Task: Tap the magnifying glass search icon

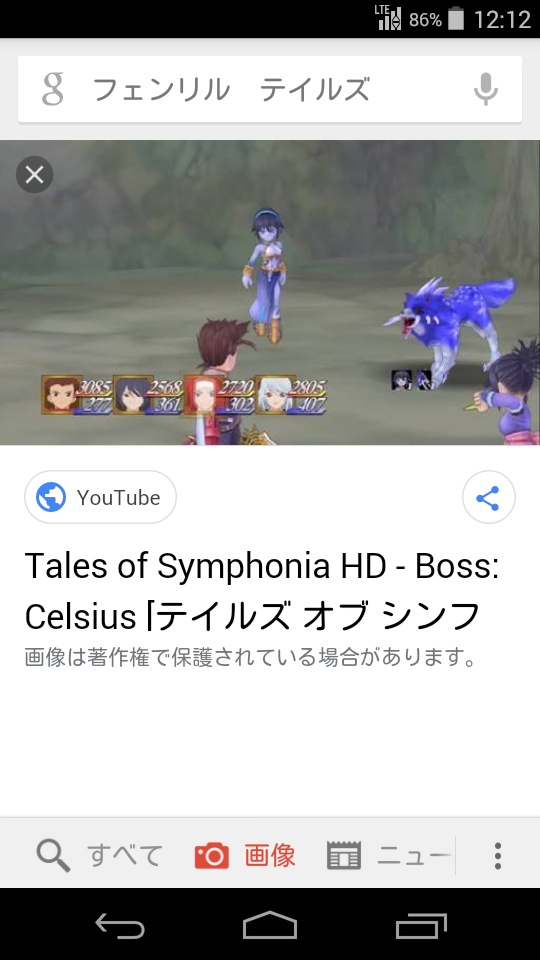Action: coord(53,856)
